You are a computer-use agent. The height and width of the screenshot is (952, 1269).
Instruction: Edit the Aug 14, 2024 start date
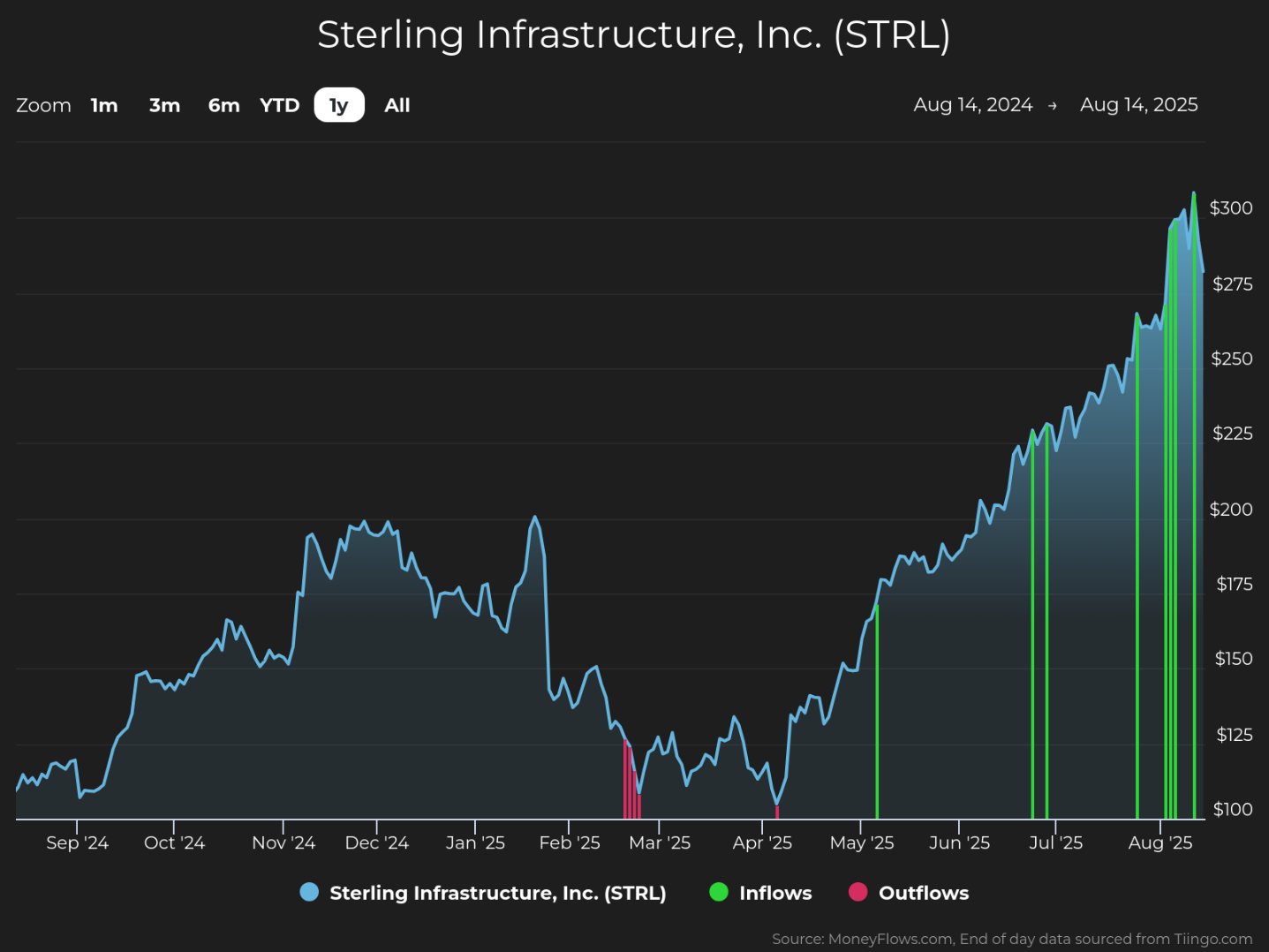973,104
